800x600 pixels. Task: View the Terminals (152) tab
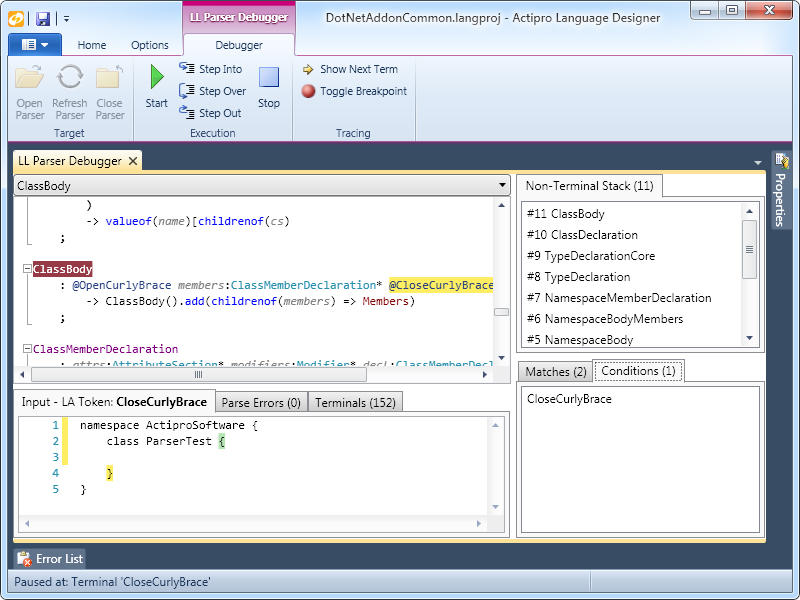click(355, 403)
